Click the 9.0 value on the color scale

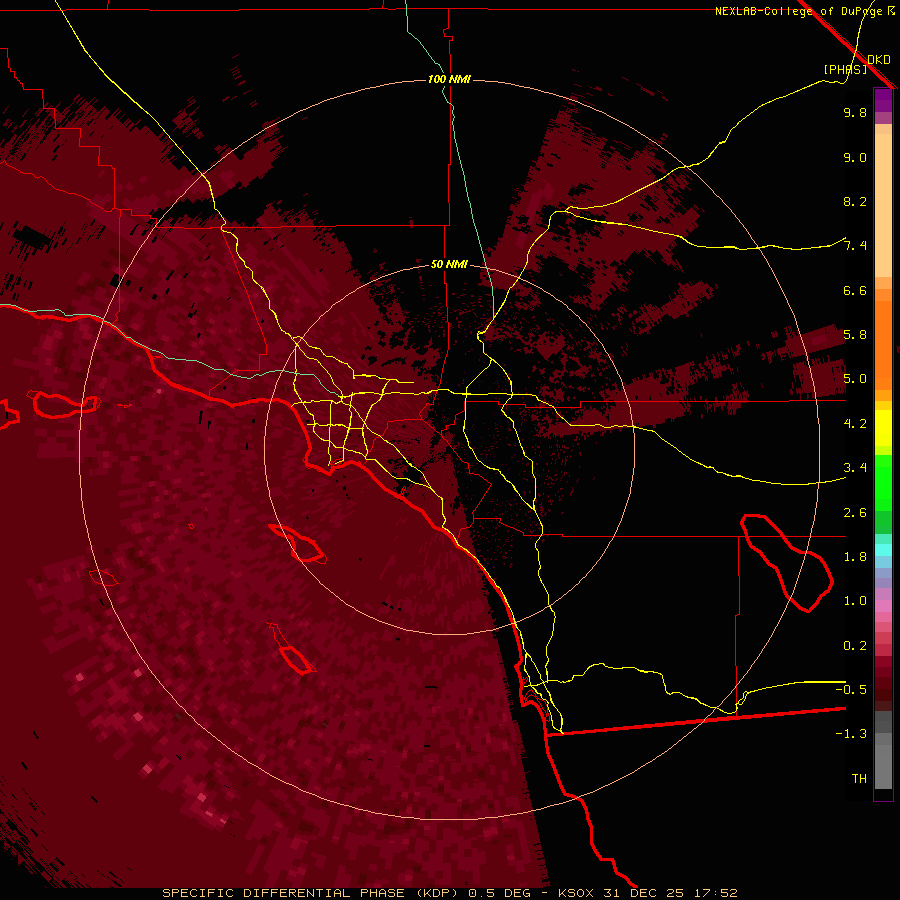(855, 157)
